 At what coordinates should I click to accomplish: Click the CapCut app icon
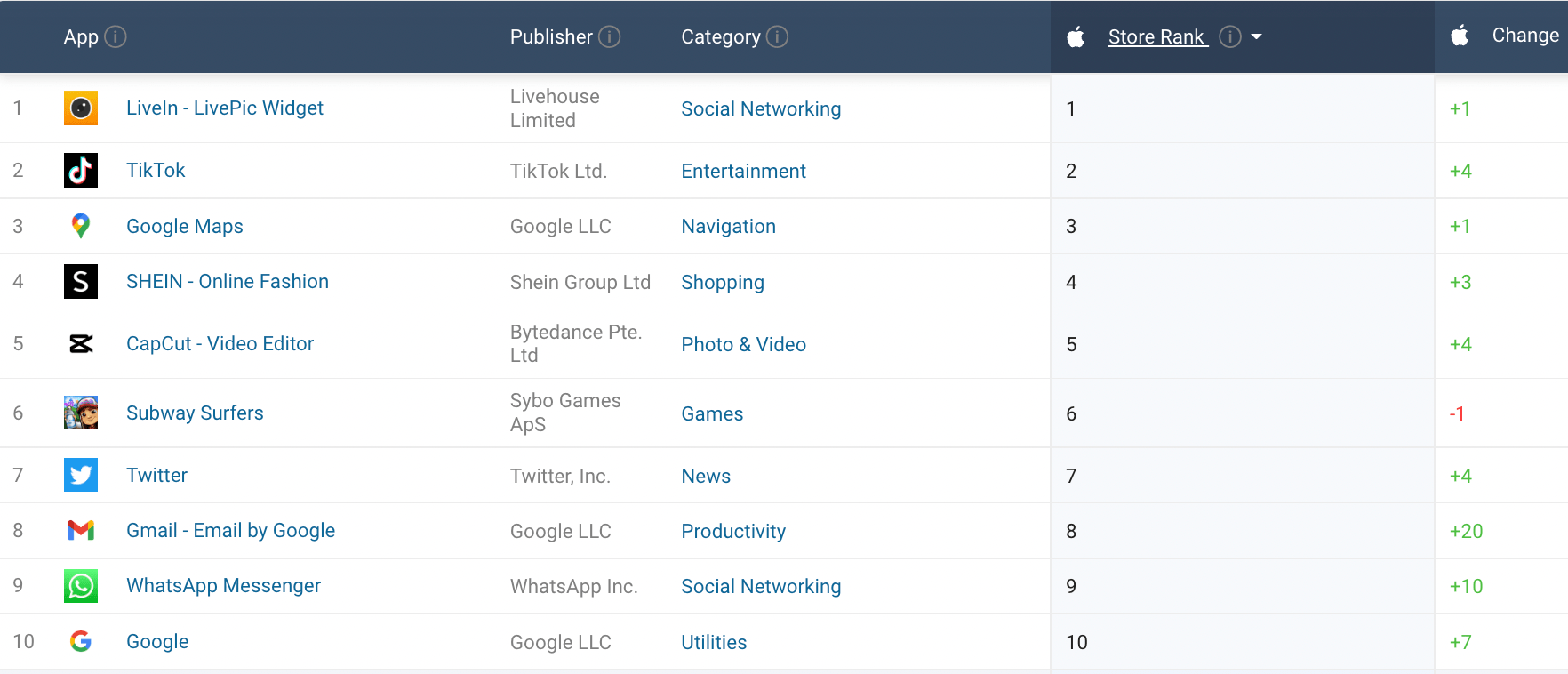[x=81, y=344]
